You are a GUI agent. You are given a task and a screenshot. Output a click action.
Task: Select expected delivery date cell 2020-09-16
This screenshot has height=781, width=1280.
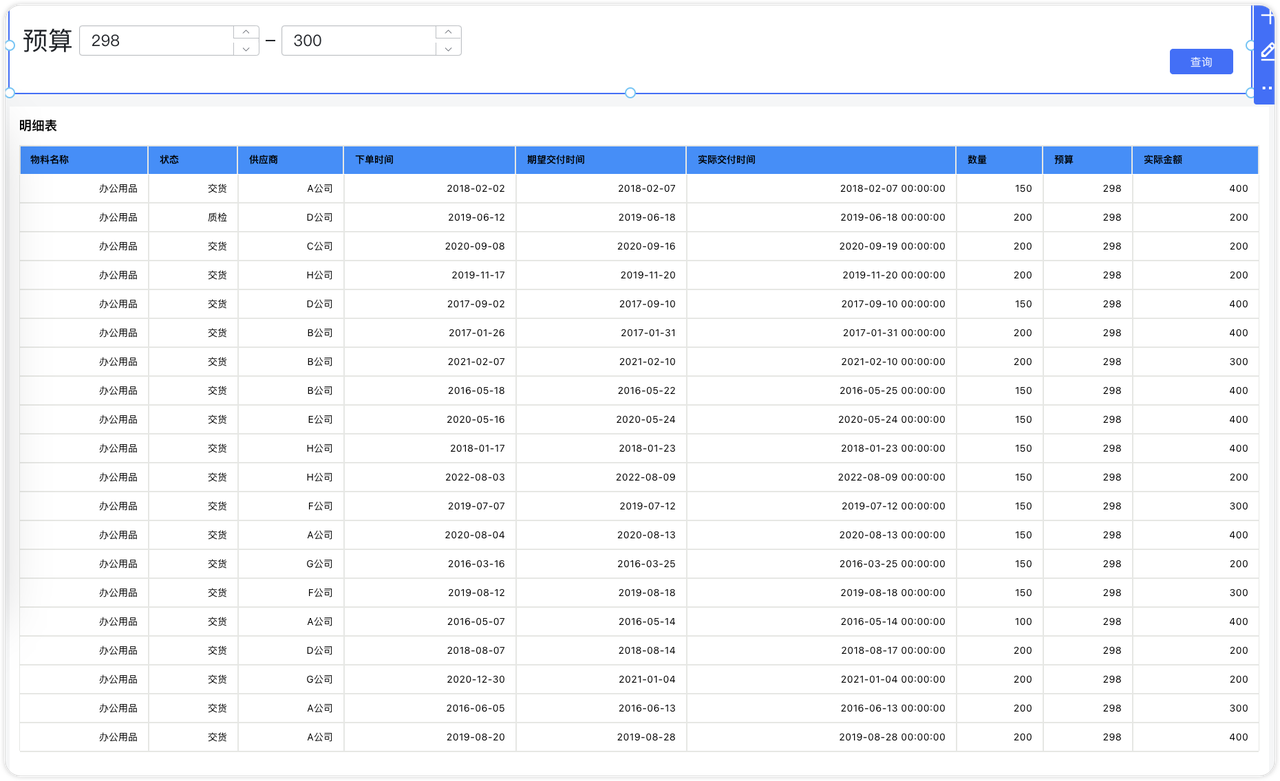pos(601,246)
